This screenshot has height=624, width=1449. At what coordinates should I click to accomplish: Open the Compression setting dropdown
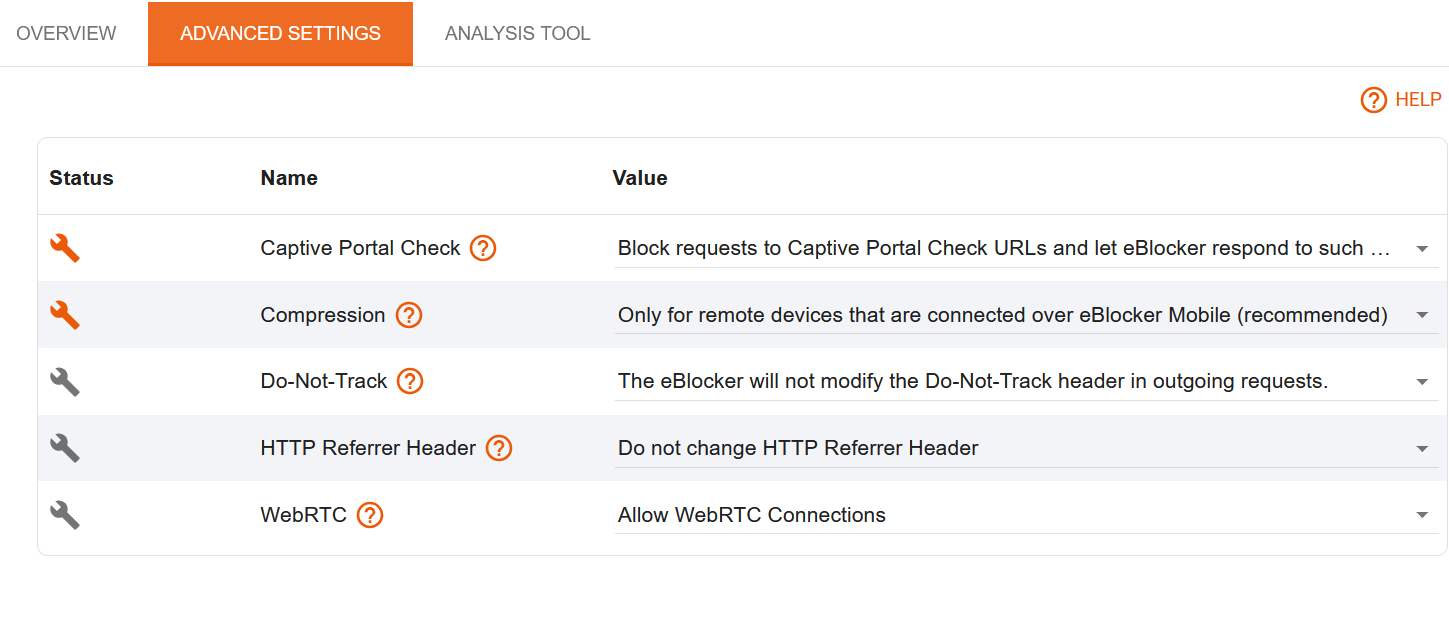tap(1026, 315)
